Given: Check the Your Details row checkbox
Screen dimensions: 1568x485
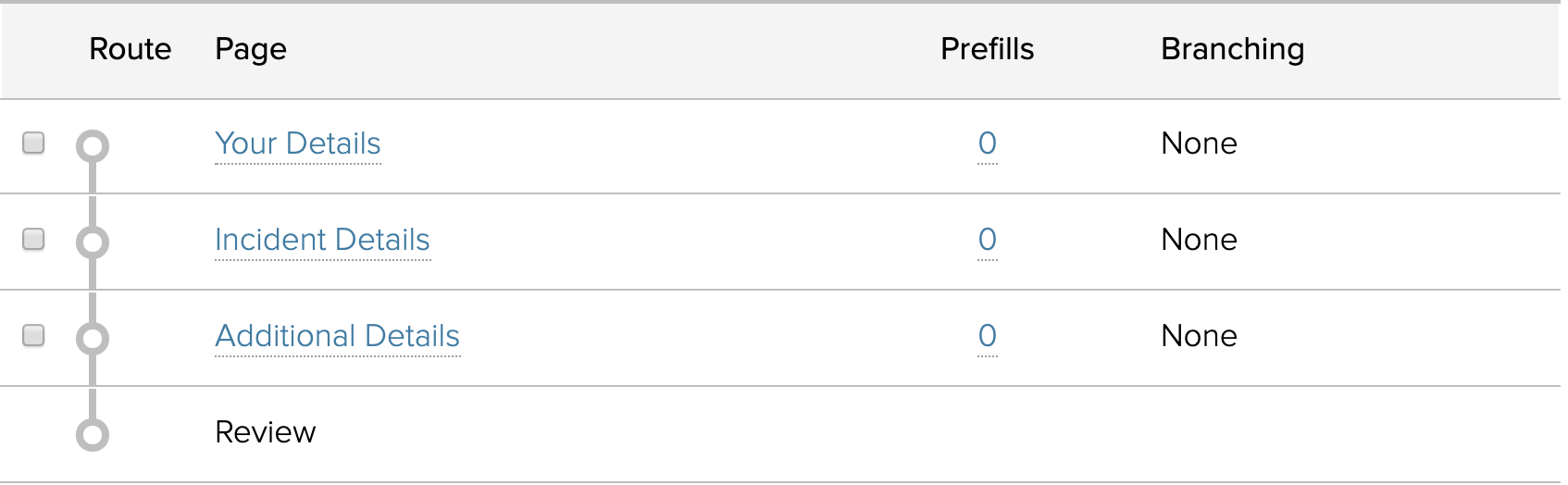Looking at the screenshot, I should coord(33,143).
